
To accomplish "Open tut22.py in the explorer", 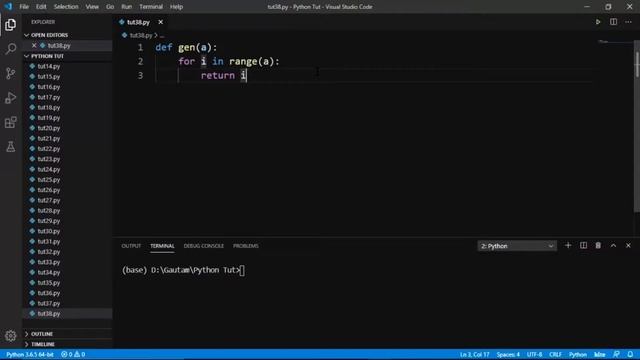I will [49, 149].
